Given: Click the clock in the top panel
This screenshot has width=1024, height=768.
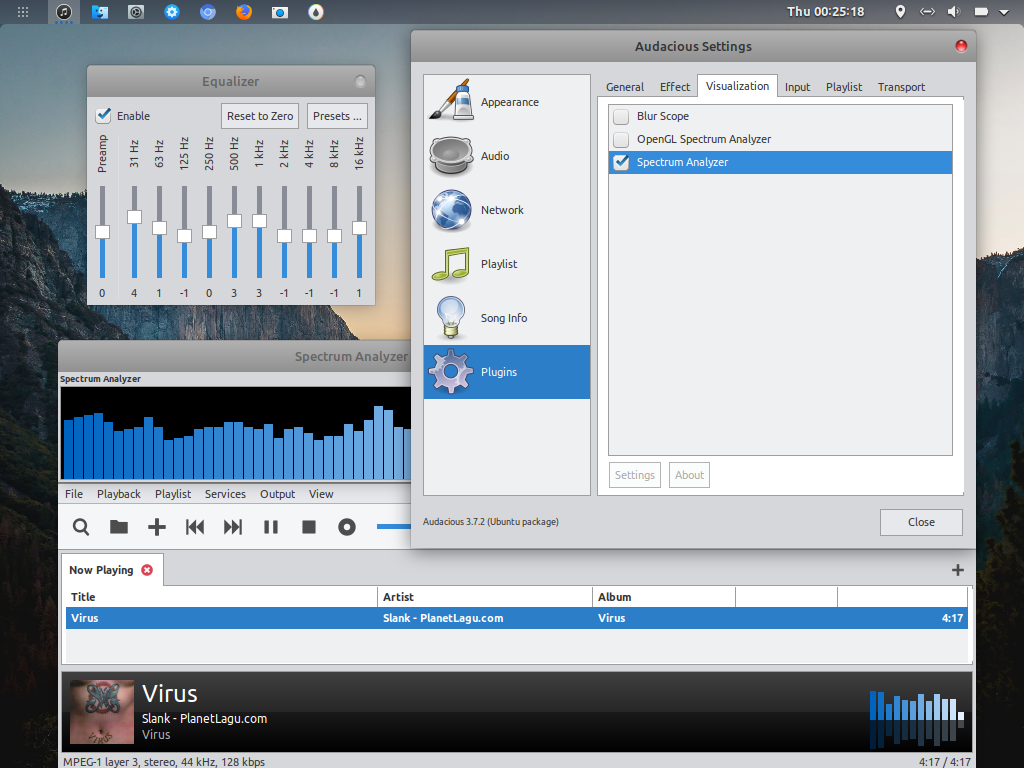Looking at the screenshot, I should point(825,12).
